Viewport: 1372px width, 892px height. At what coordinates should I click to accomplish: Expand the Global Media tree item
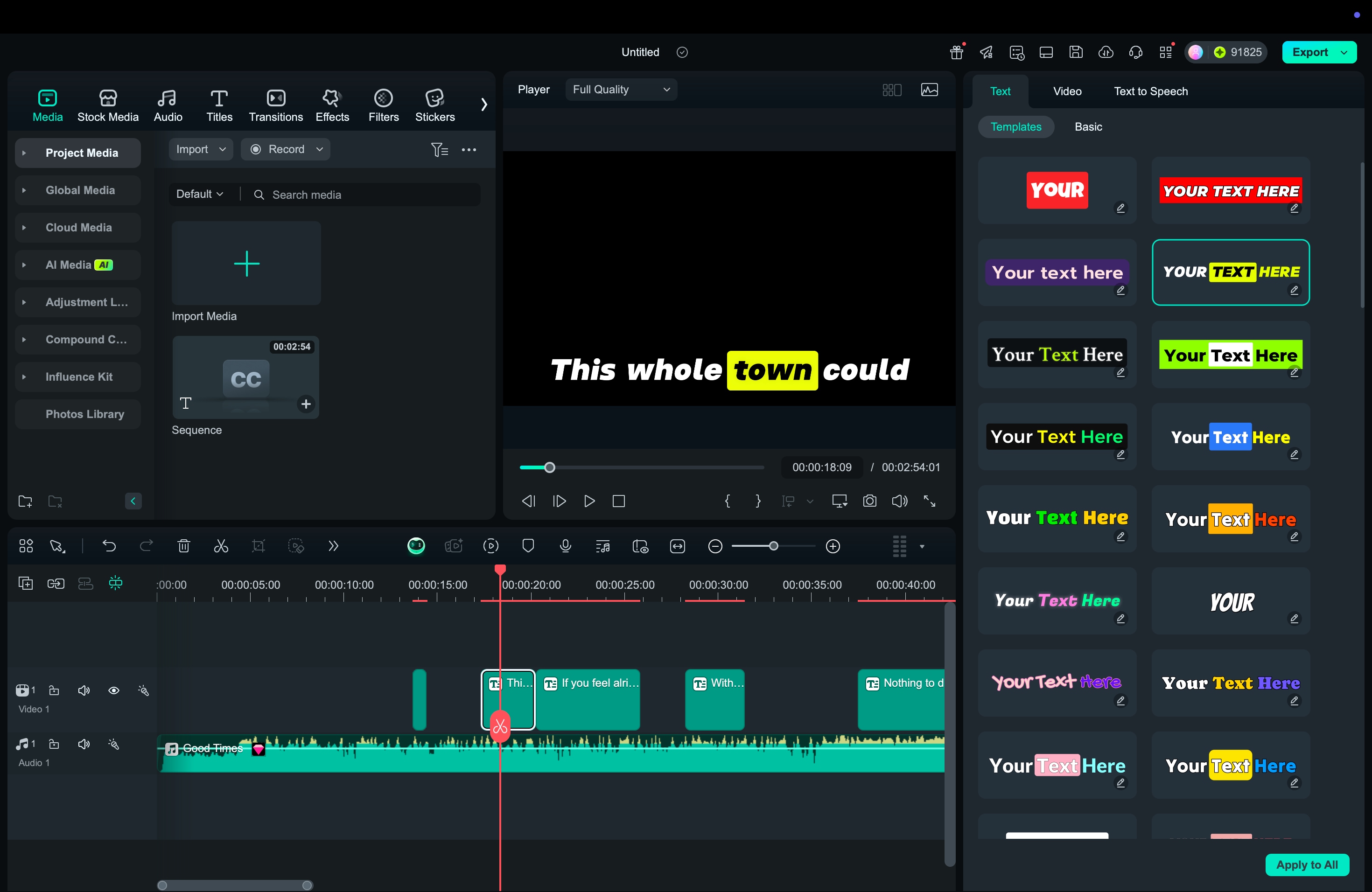(24, 190)
